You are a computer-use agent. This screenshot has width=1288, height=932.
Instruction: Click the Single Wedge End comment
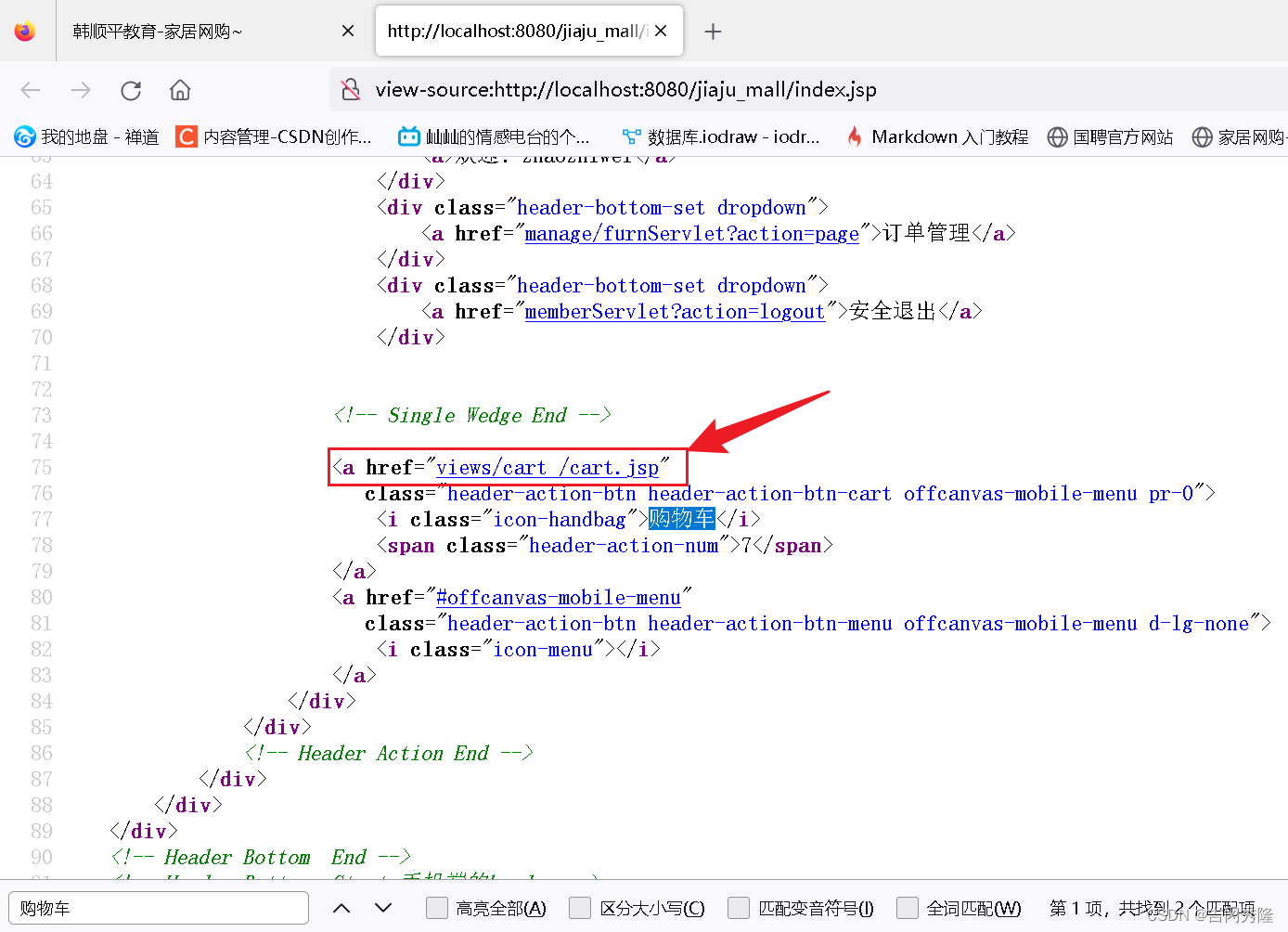point(471,416)
